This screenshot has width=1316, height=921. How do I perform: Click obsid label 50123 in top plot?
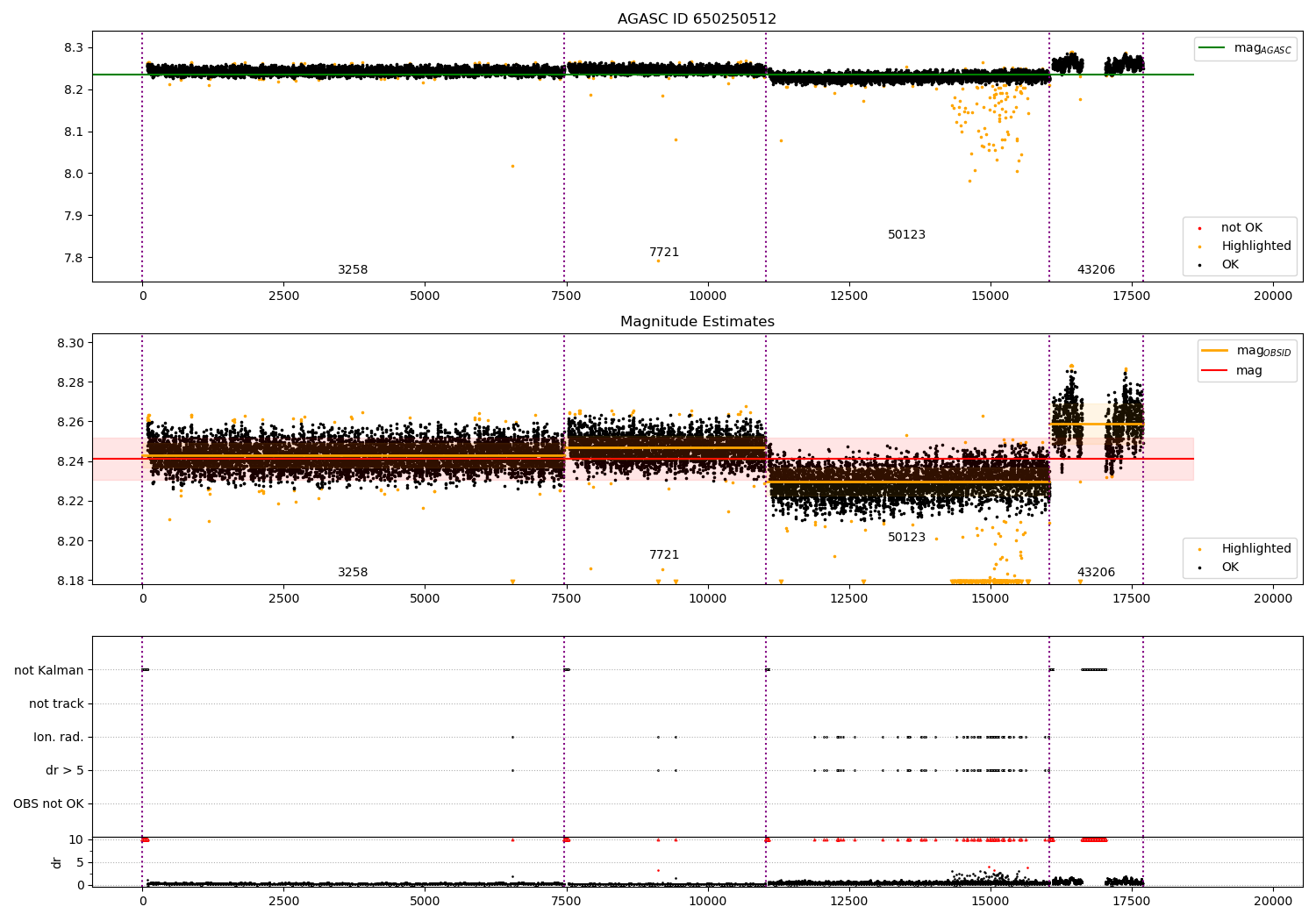tap(906, 235)
